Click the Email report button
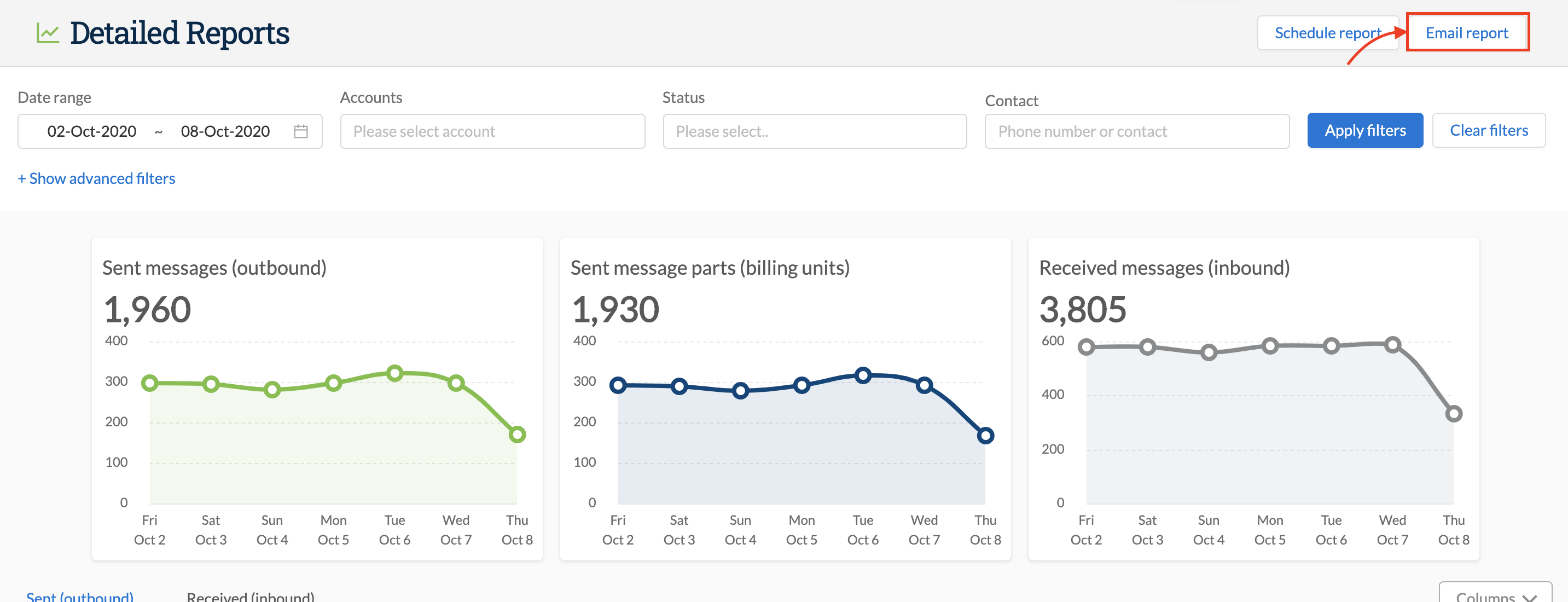The image size is (1568, 602). point(1466,33)
